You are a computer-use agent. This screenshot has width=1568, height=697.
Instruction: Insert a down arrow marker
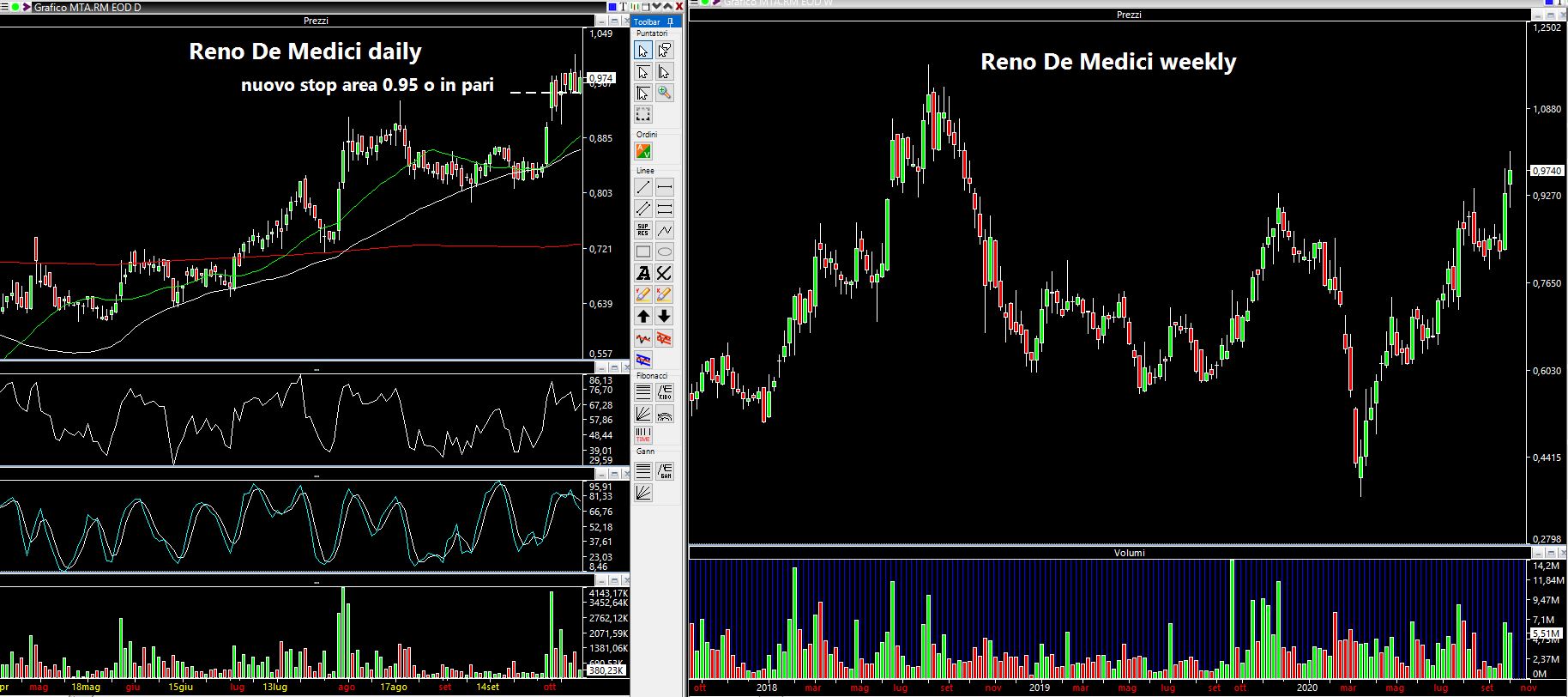pos(665,316)
